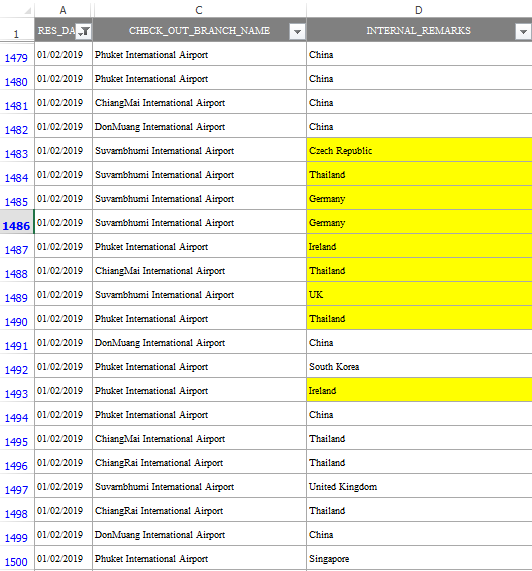Select column D header
Viewport: 532px width, 571px height.
[x=419, y=10]
